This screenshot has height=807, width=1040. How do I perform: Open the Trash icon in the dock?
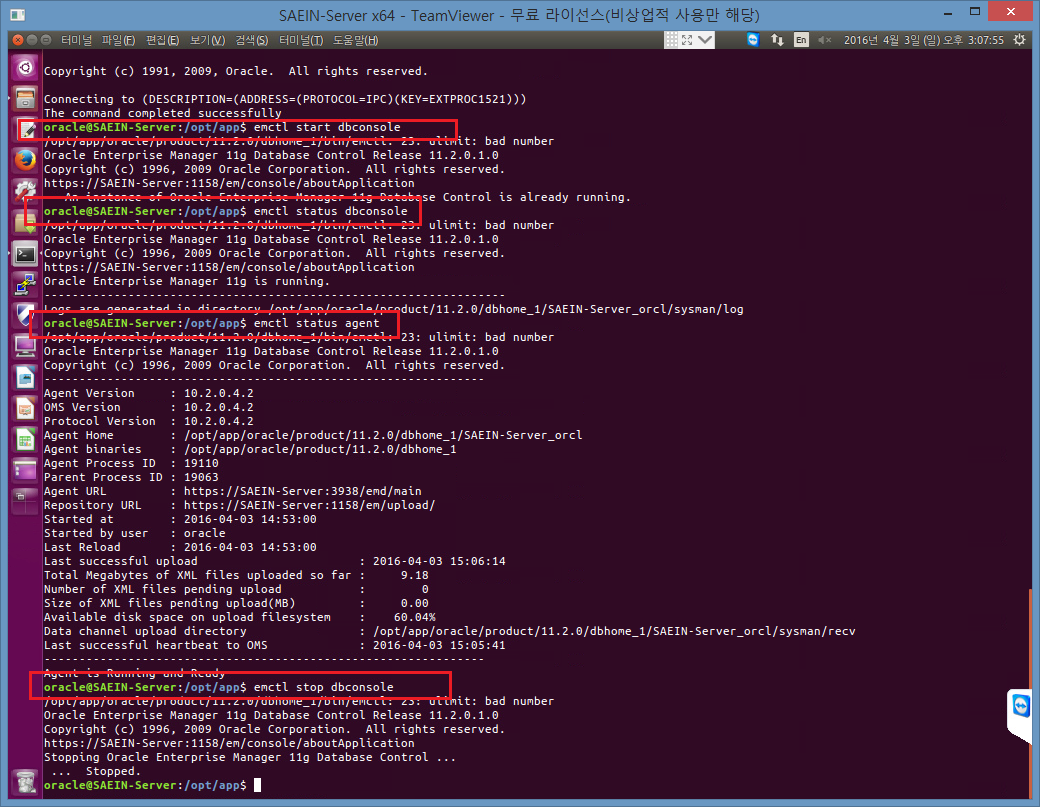click(25, 780)
